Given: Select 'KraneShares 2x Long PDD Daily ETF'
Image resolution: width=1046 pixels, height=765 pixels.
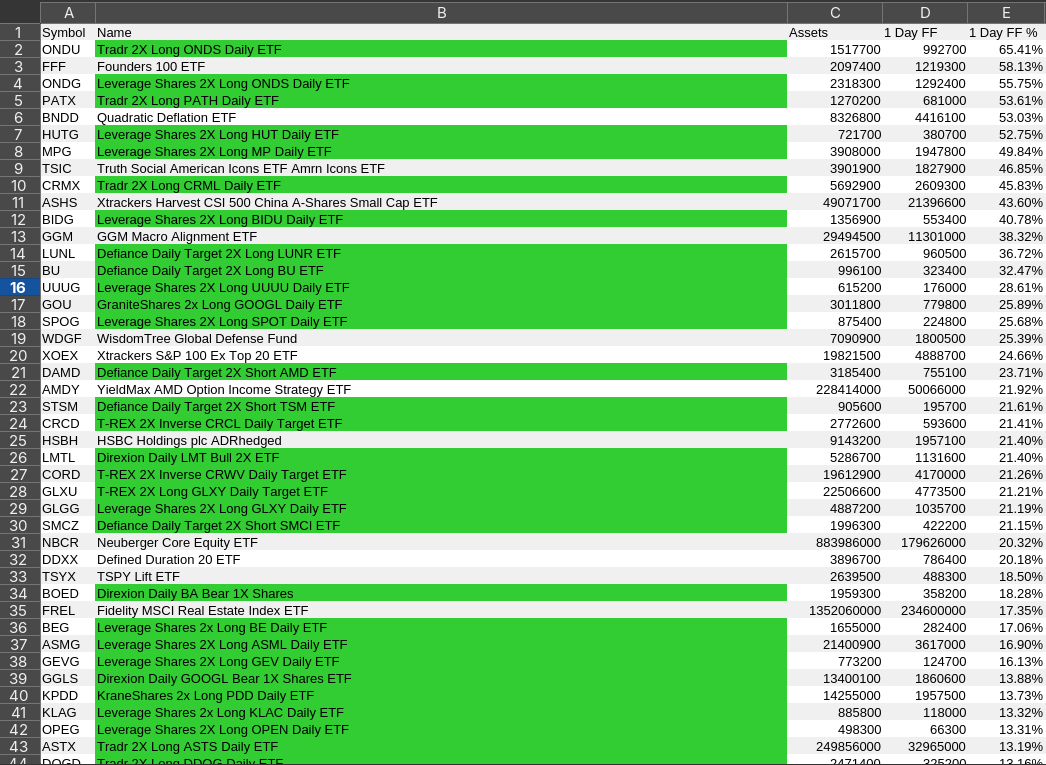Looking at the screenshot, I should pos(441,696).
